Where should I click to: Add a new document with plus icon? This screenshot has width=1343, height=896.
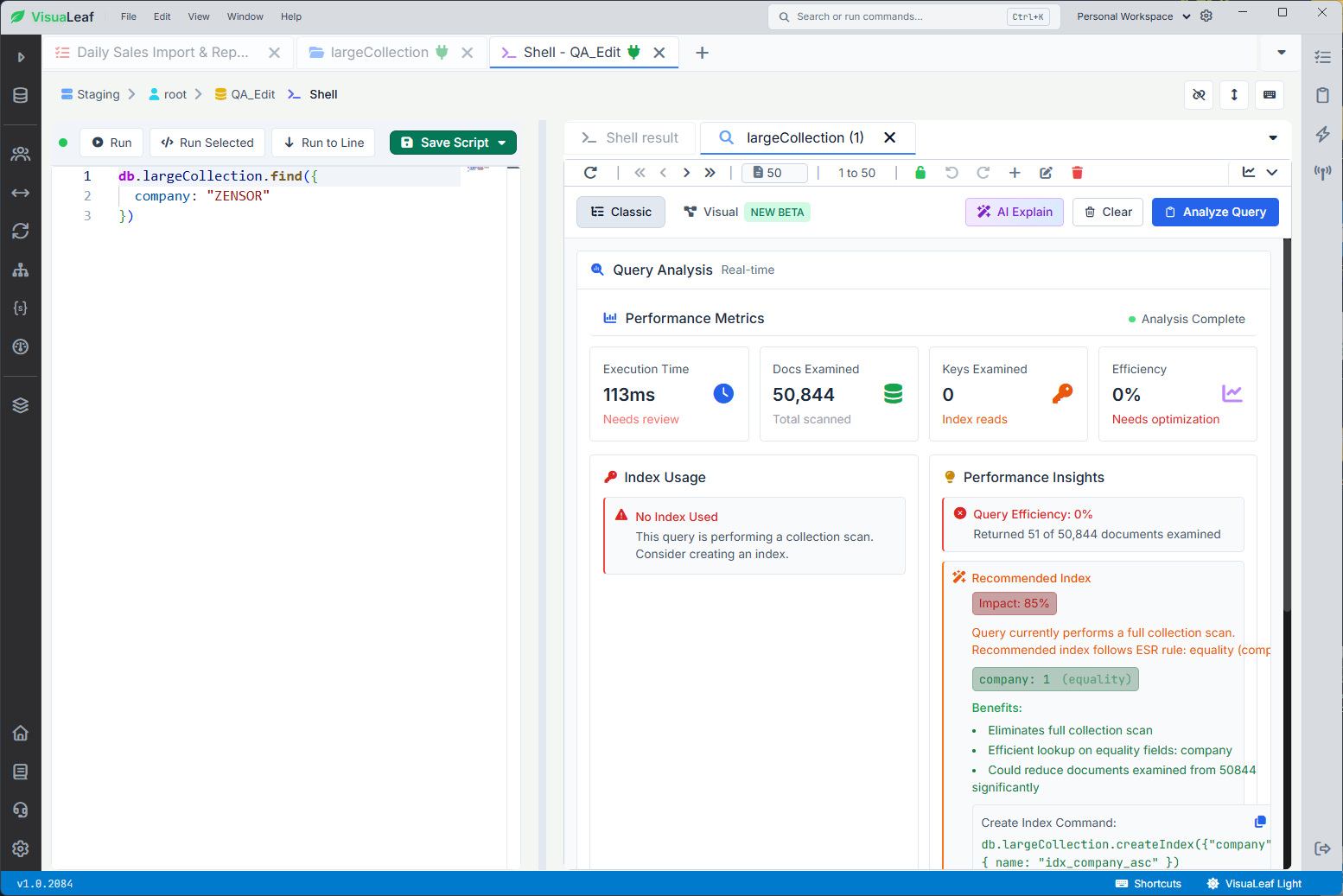coord(1015,173)
